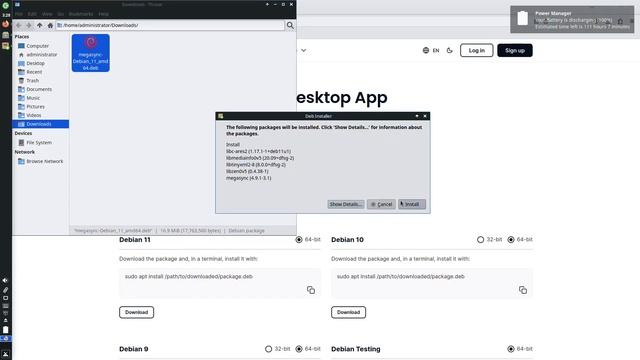The image size is (640, 360).
Task: Click Cancel in Deb Installer
Action: coord(381,204)
